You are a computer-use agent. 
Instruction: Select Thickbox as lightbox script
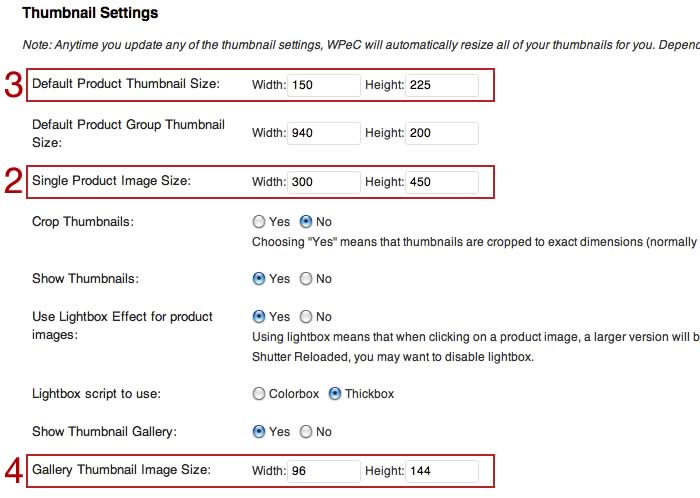click(x=336, y=394)
